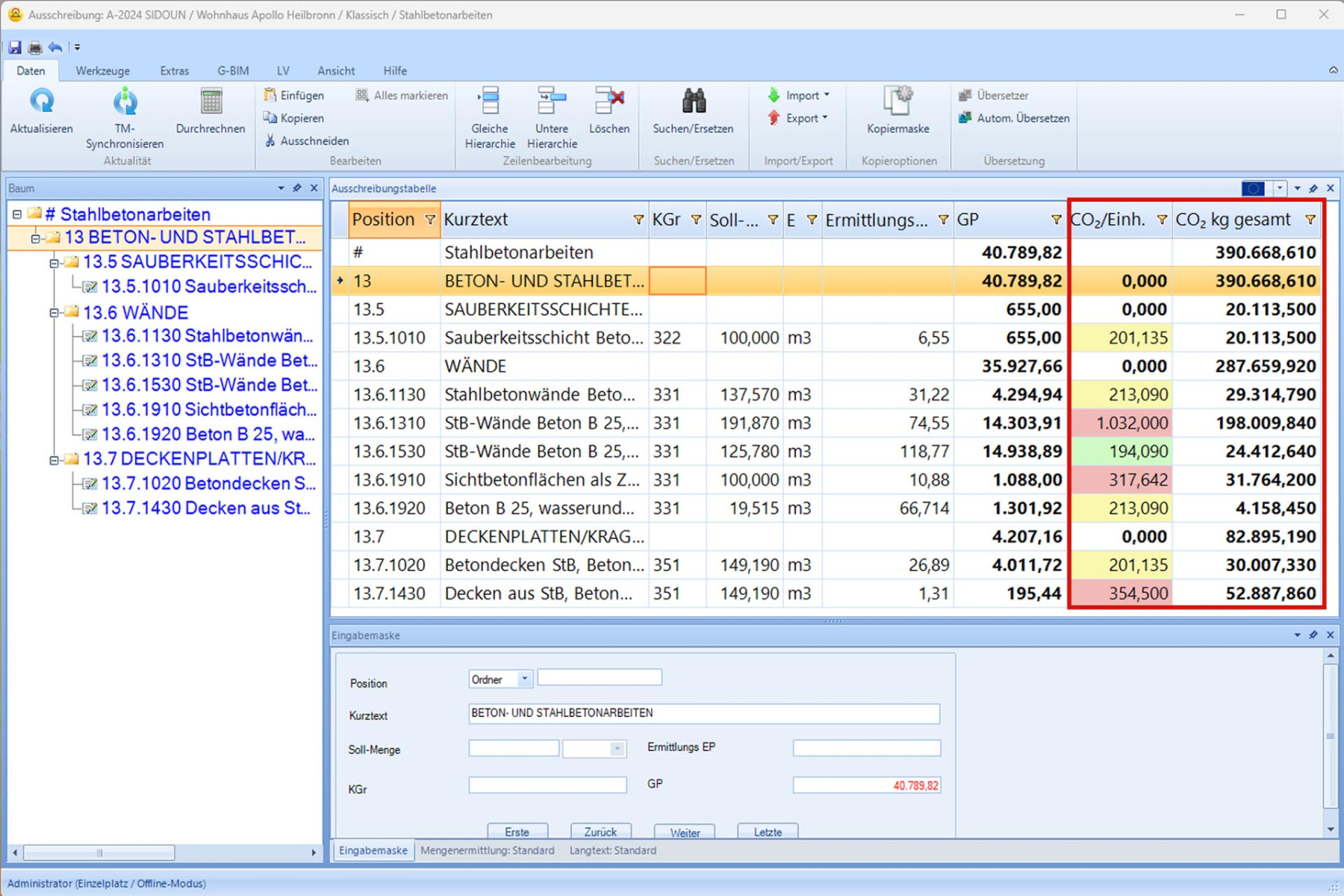1344x896 pixels.
Task: Expand the Import dropdown menu
Action: coord(826,96)
